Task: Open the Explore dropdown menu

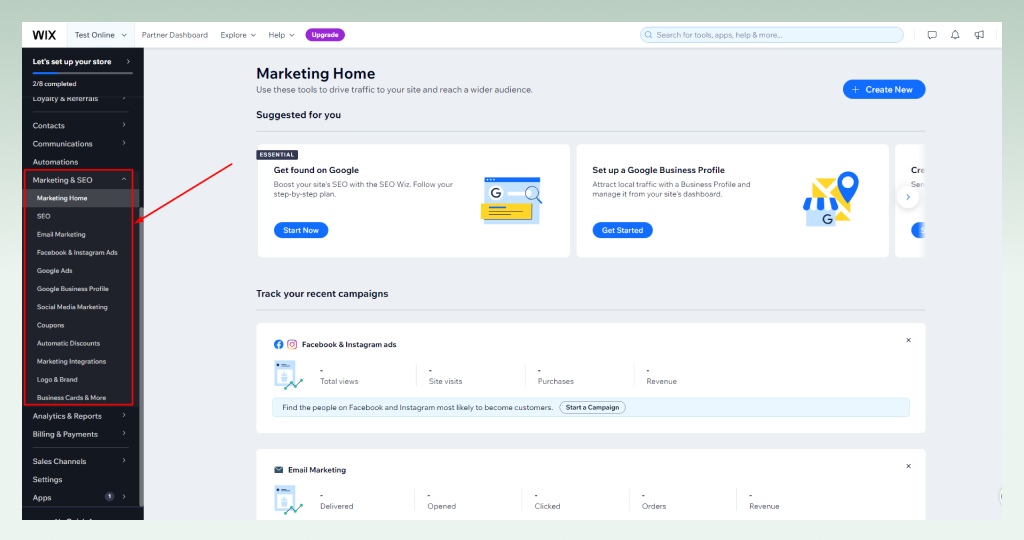Action: point(238,35)
